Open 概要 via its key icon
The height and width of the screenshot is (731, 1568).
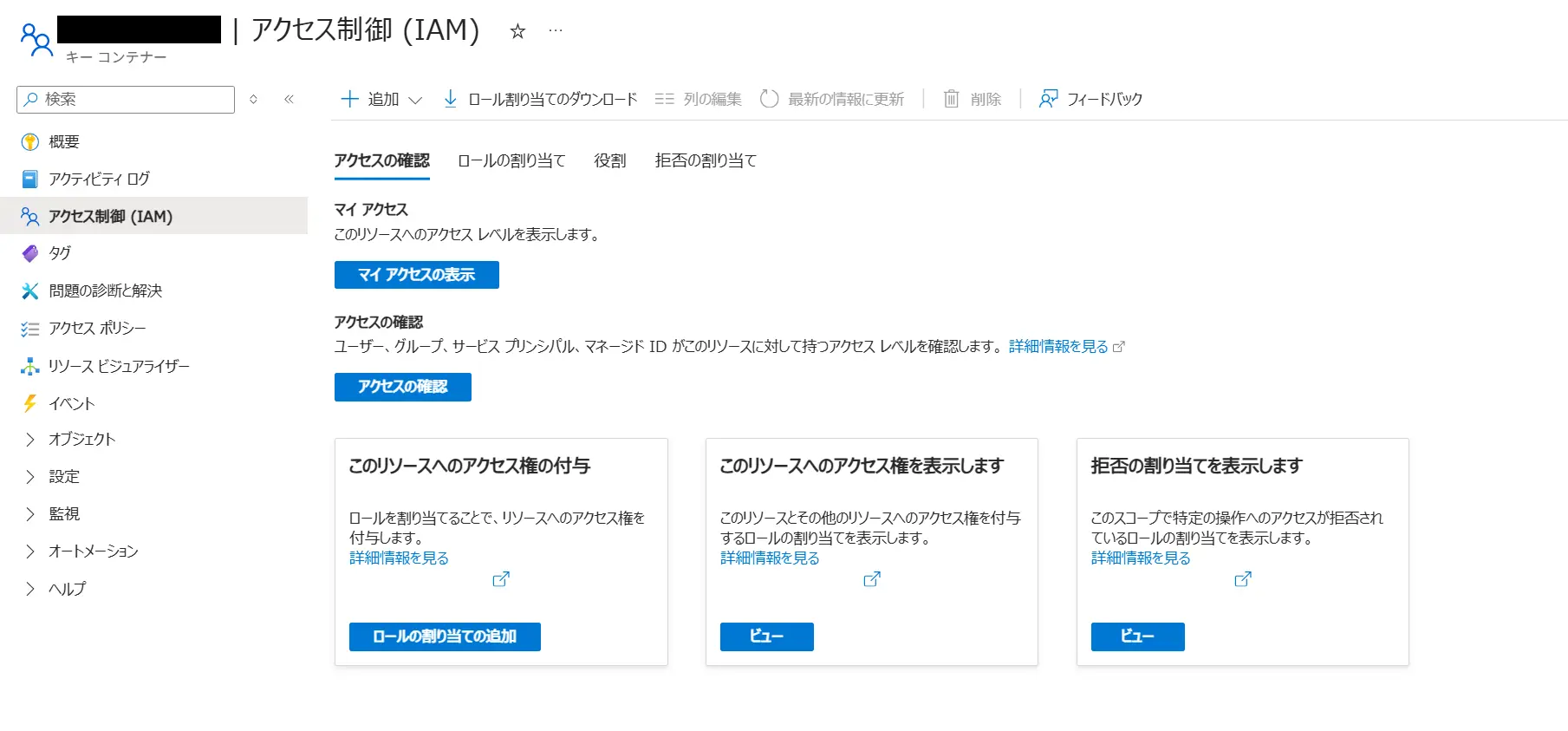tap(30, 141)
